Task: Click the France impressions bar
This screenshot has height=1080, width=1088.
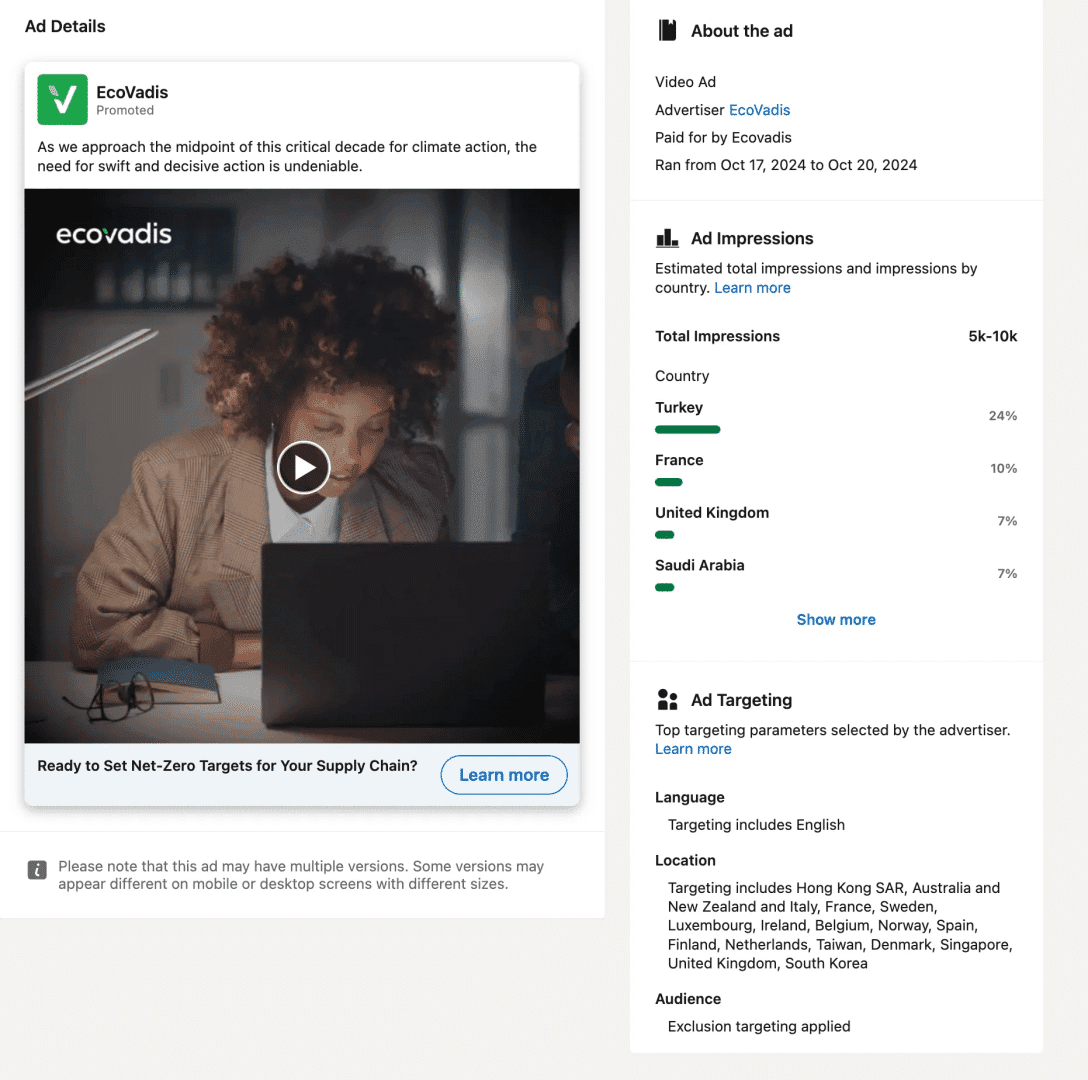Action: pos(669,482)
